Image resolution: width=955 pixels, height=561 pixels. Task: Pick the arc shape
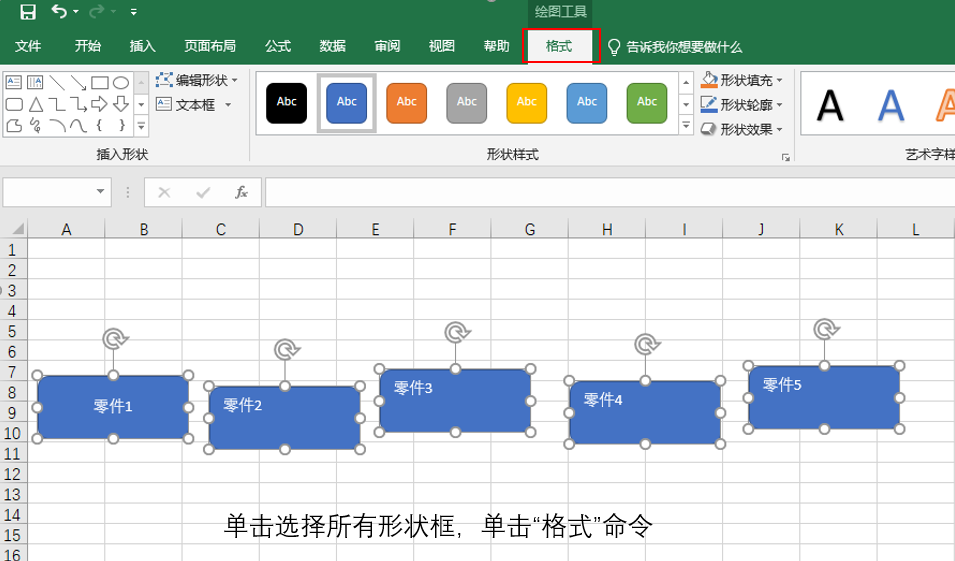point(57,125)
